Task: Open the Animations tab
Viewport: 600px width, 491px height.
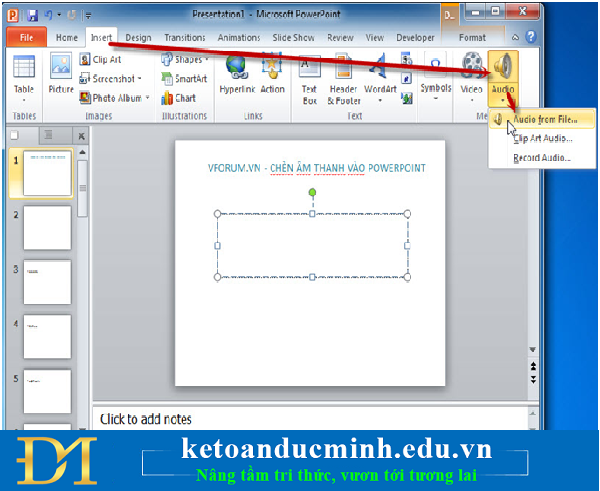Action: (239, 38)
